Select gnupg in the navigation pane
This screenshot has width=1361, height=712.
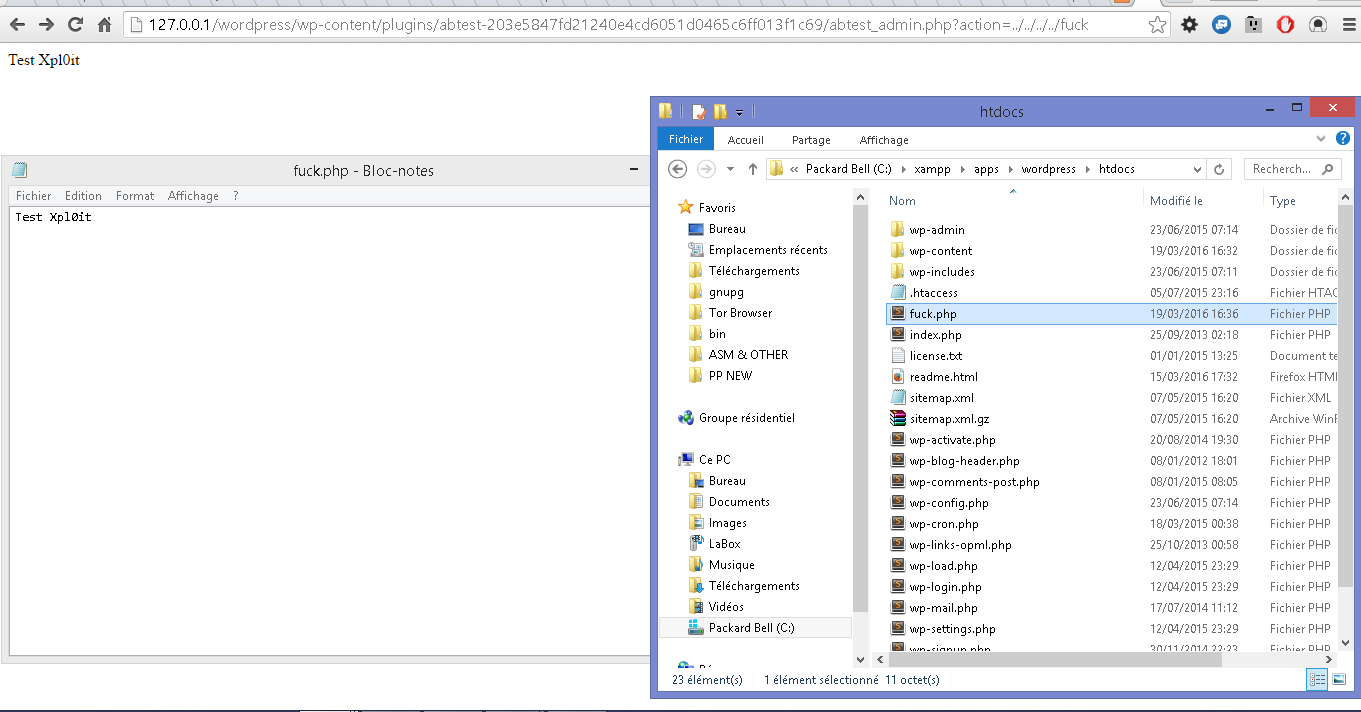[726, 292]
